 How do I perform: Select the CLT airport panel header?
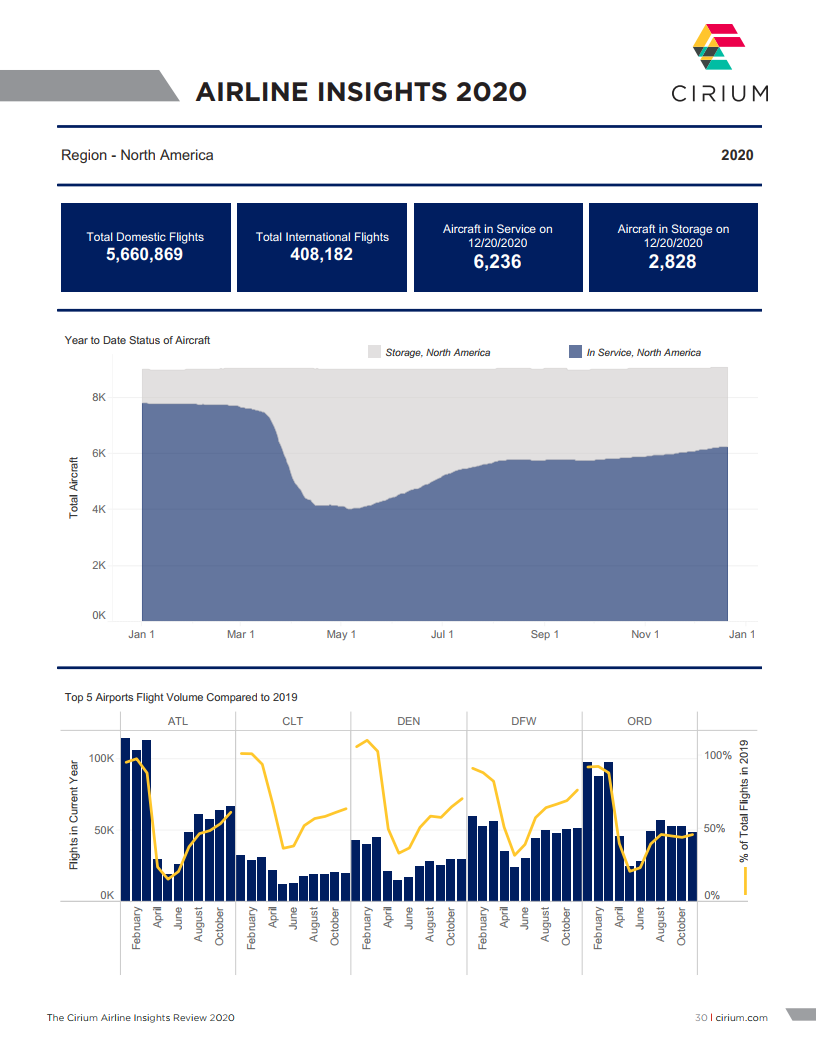[x=293, y=721]
